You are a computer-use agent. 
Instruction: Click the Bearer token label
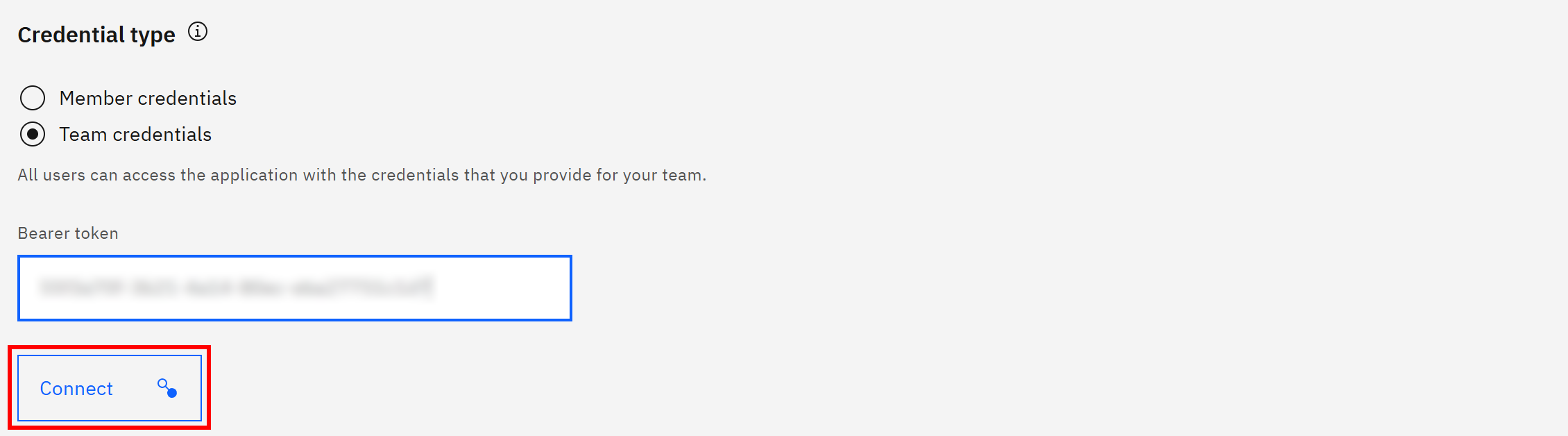(67, 233)
